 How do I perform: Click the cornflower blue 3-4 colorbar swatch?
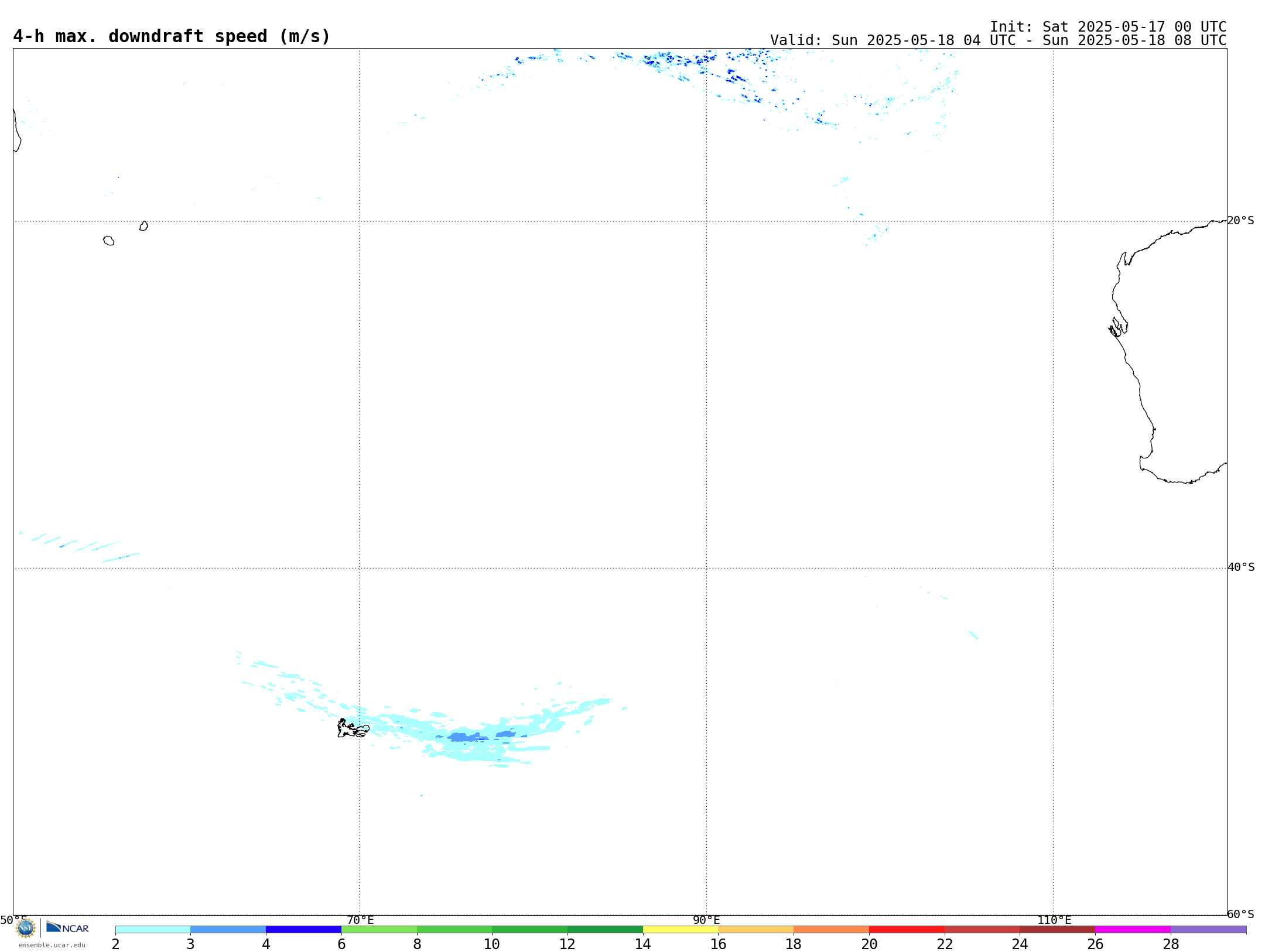point(228,930)
